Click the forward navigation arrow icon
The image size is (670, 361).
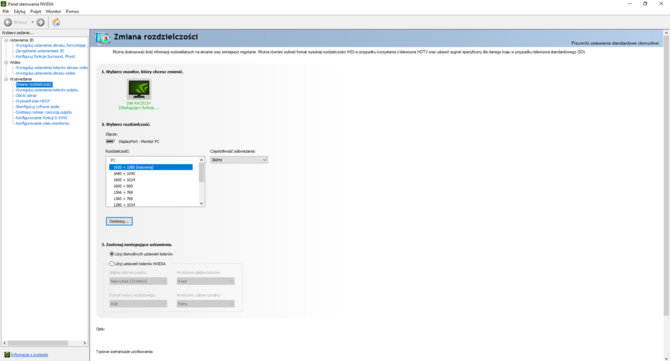(41, 22)
